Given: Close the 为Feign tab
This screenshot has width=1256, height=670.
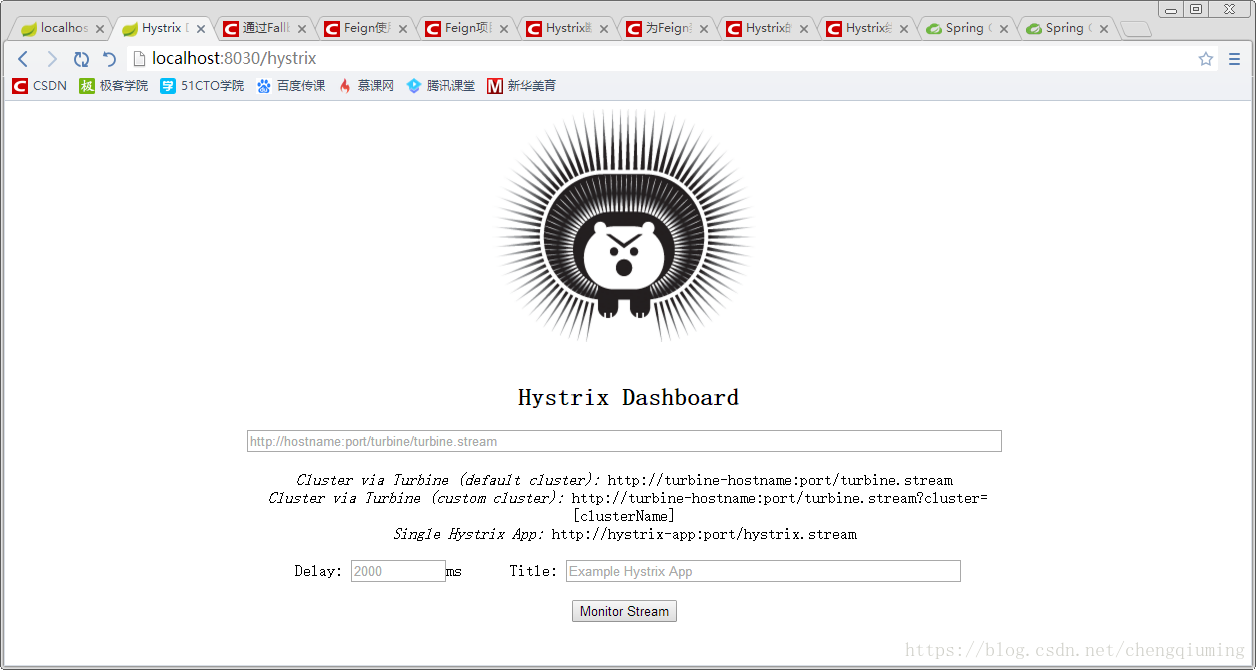Looking at the screenshot, I should 704,29.
